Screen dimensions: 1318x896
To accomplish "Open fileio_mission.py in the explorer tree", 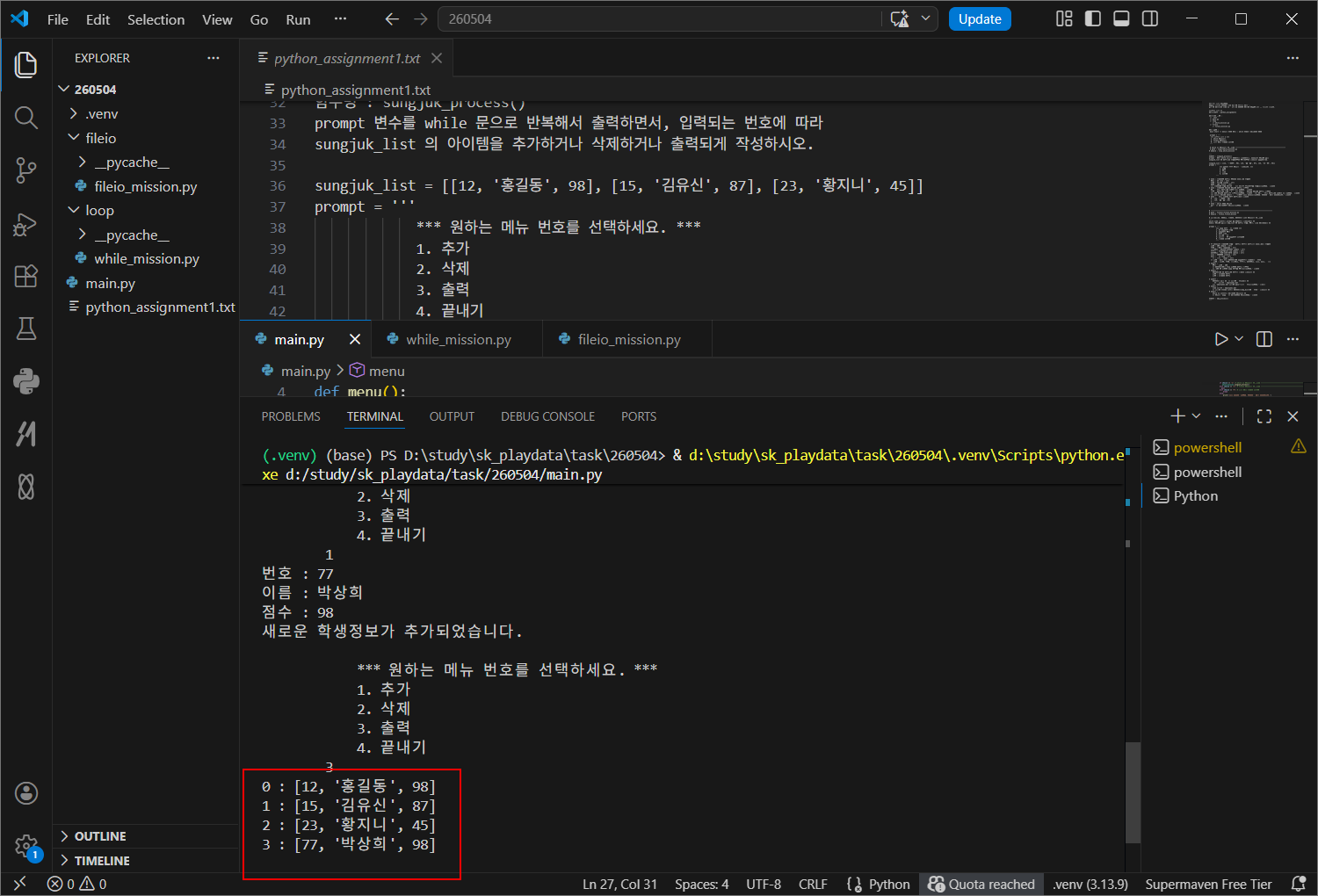I will [145, 186].
